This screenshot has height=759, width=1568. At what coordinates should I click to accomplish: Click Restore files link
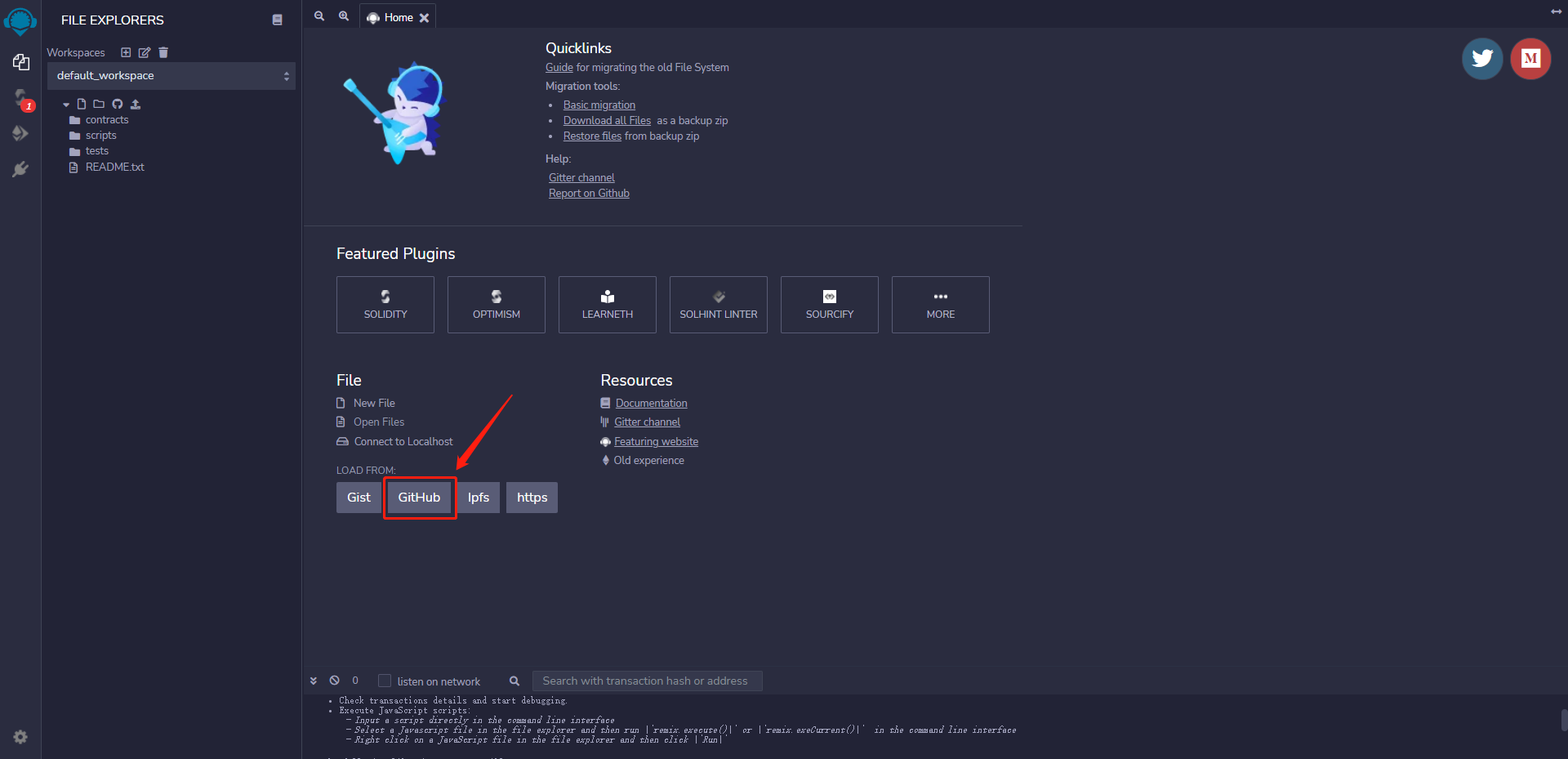[x=592, y=136]
